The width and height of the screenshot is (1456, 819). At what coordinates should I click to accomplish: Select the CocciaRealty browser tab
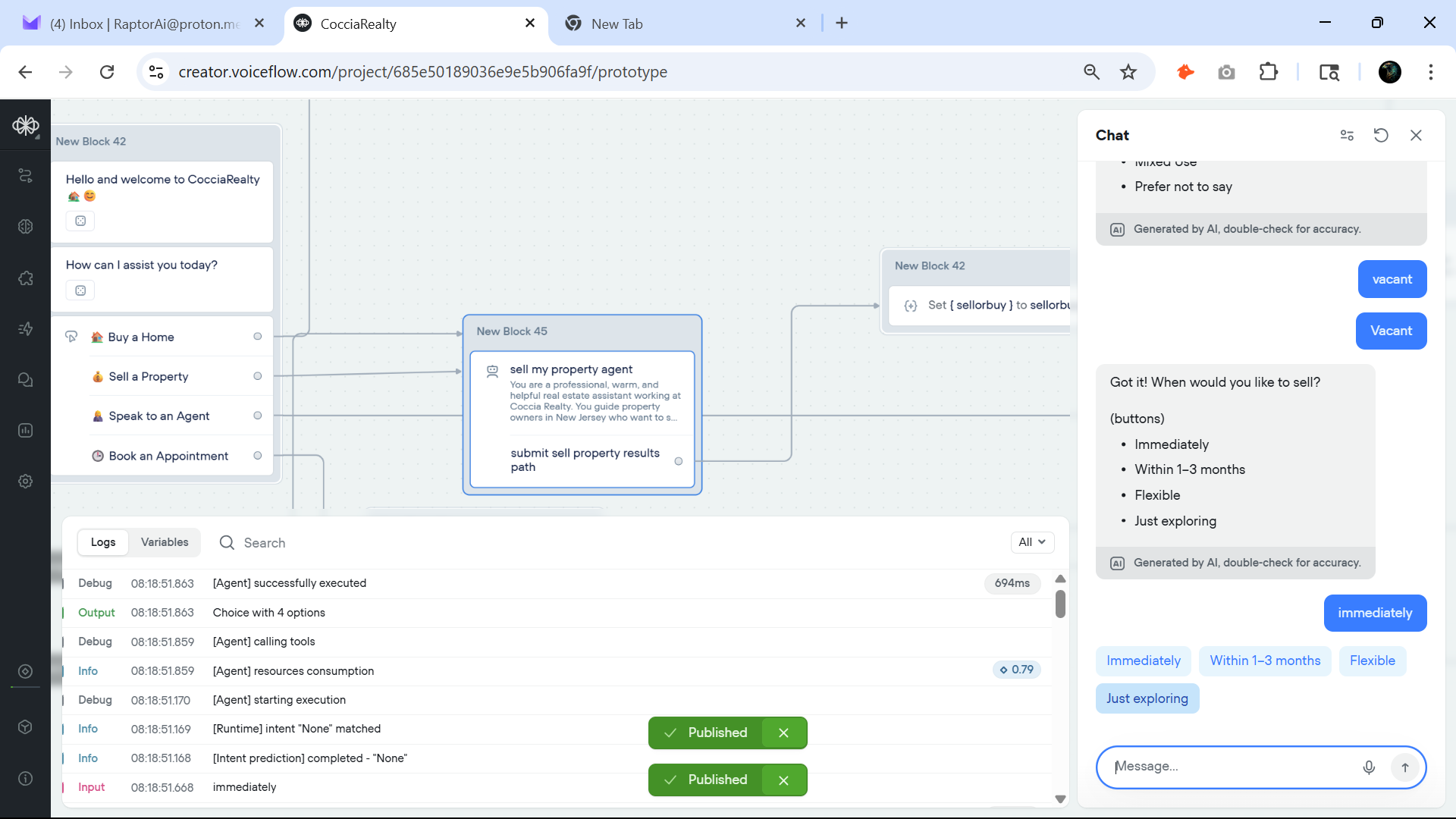tap(416, 24)
